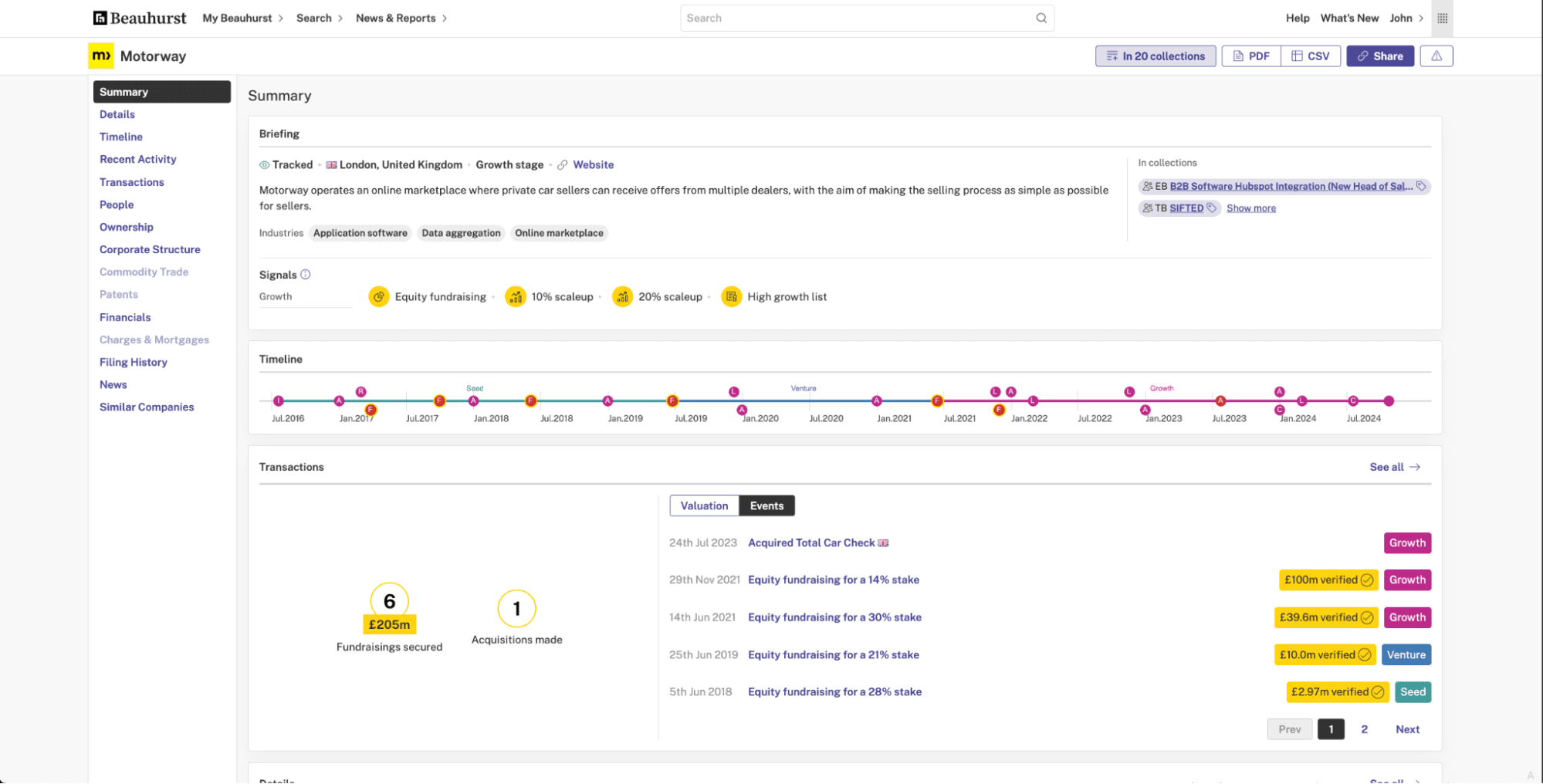This screenshot has height=784, width=1543.
Task: Open Acquired Total Car Check link
Action: tap(811, 542)
